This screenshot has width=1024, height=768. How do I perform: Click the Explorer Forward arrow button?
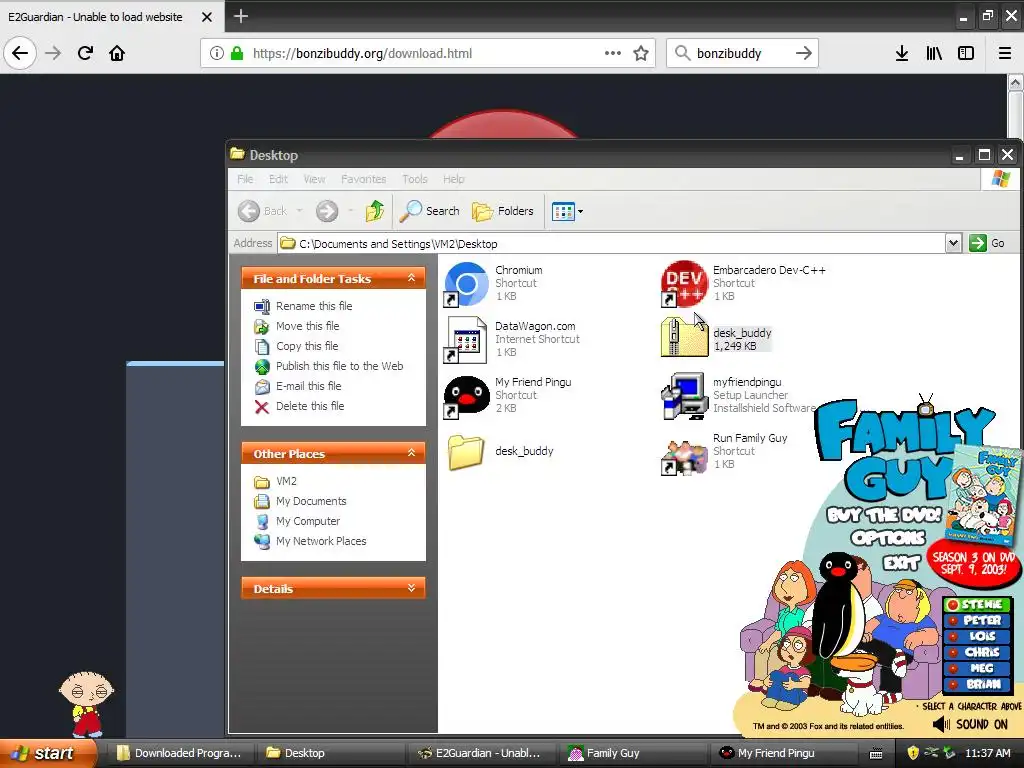(327, 211)
